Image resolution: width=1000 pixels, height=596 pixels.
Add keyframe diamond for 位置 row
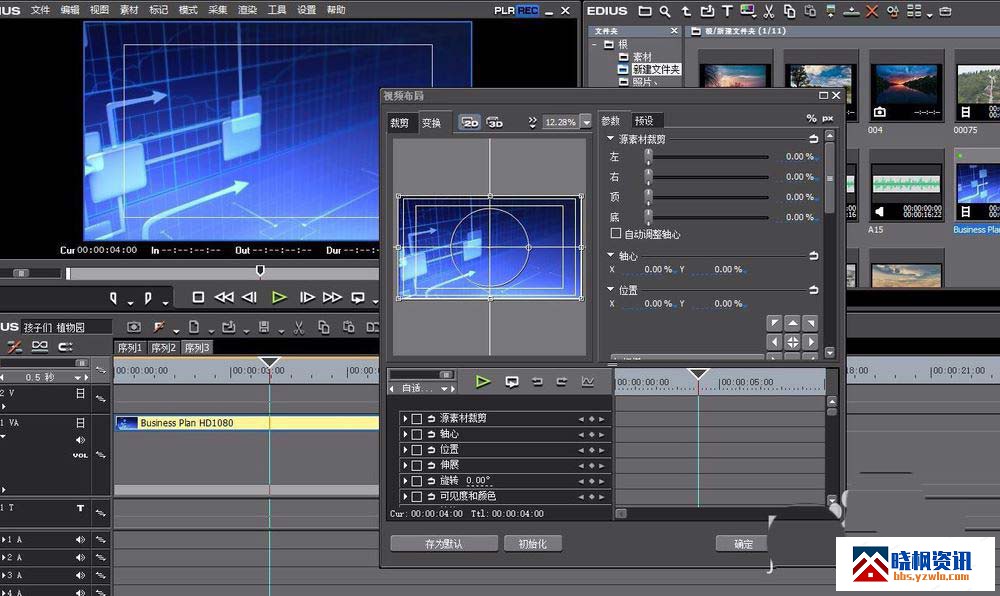[591, 450]
